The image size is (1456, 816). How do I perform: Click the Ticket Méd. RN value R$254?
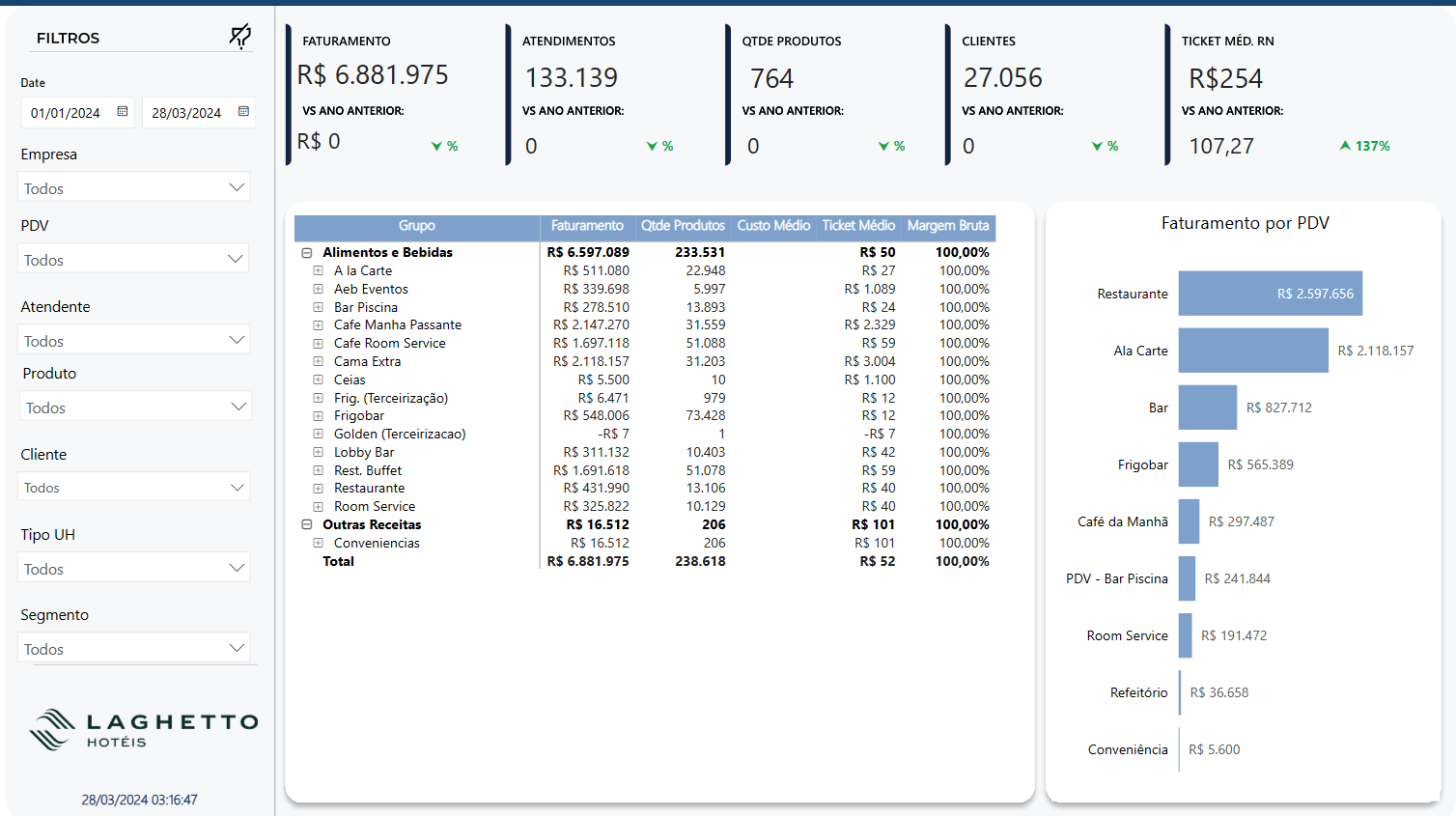1225,78
